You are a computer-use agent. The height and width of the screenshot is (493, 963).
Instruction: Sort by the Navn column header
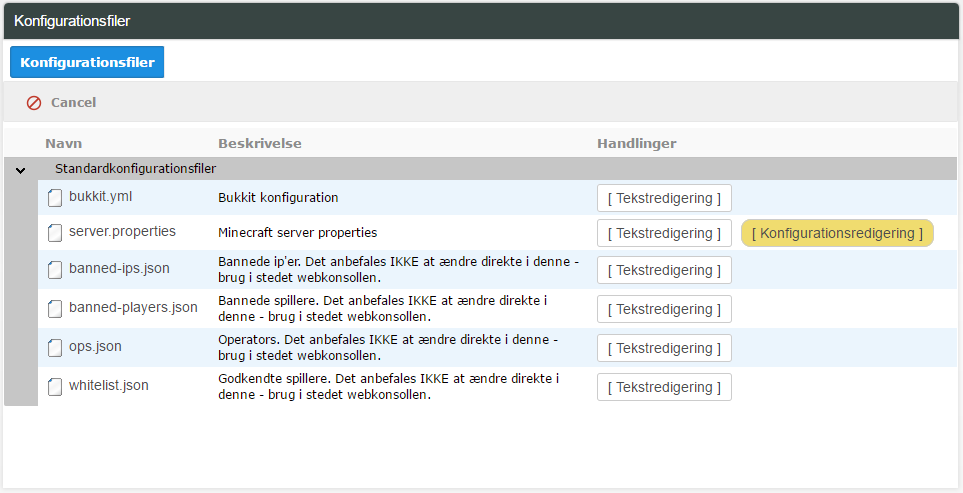coord(64,144)
